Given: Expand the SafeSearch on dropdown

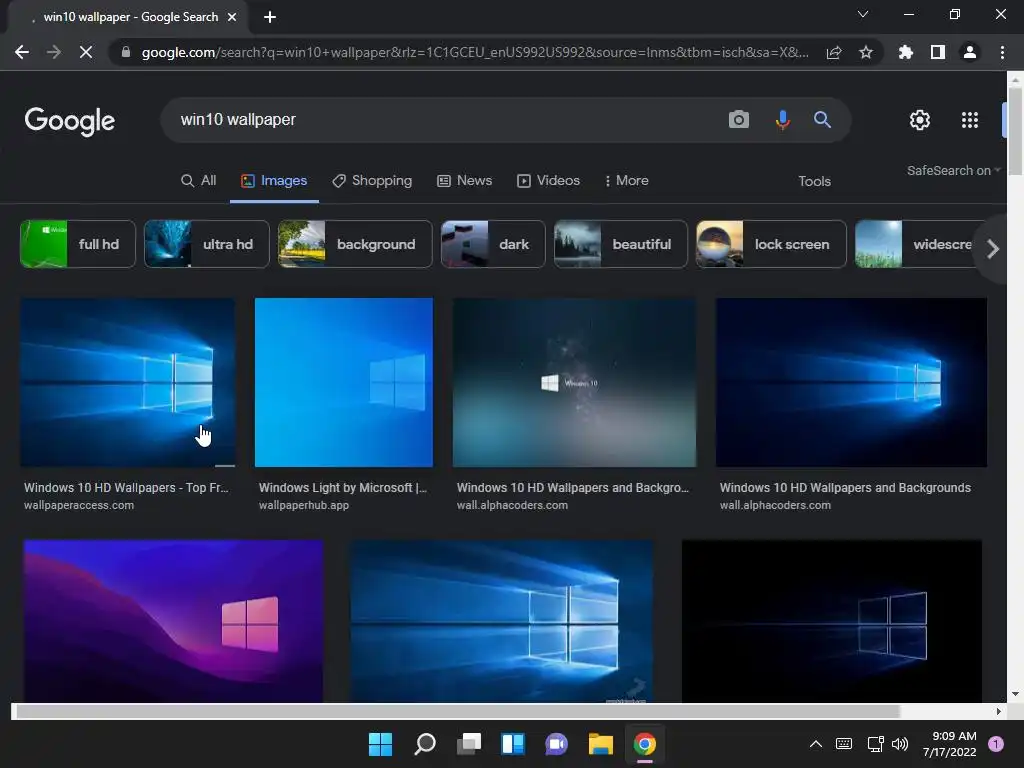Looking at the screenshot, I should 953,170.
